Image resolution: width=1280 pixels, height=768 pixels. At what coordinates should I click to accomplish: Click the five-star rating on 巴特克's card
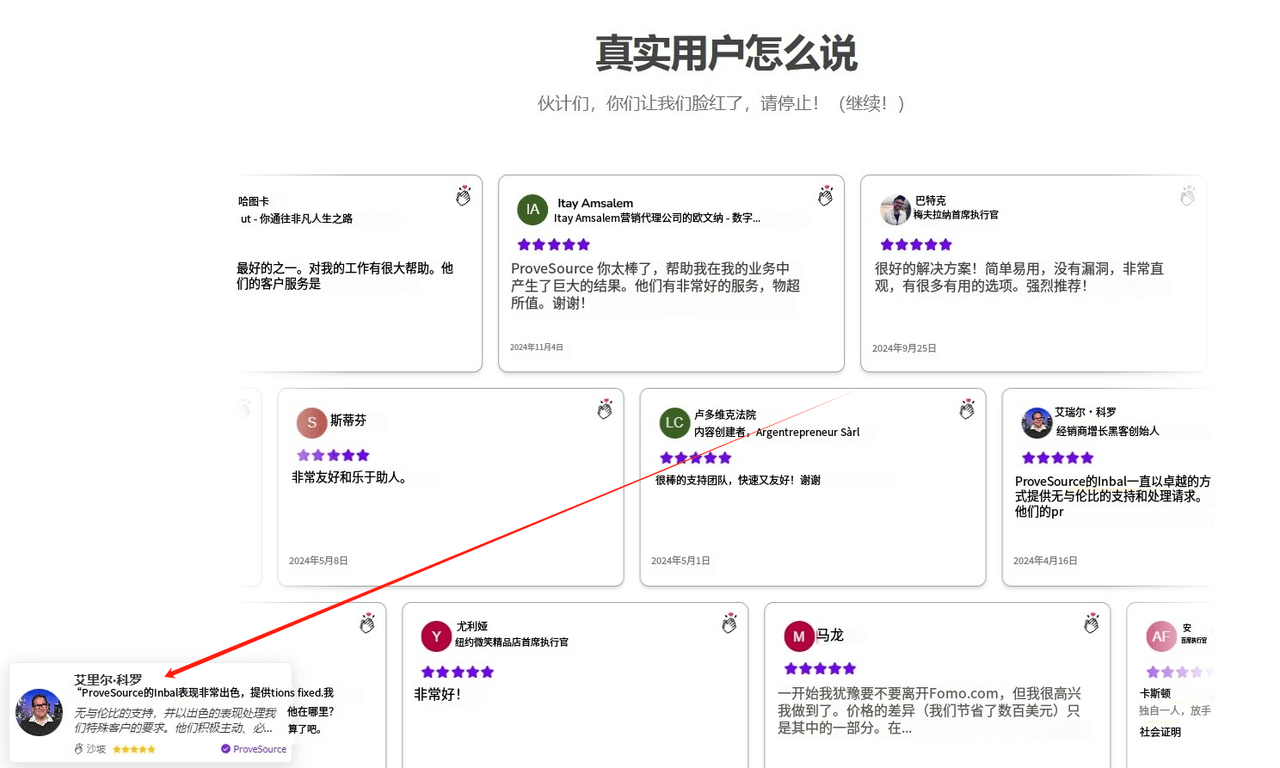(916, 244)
